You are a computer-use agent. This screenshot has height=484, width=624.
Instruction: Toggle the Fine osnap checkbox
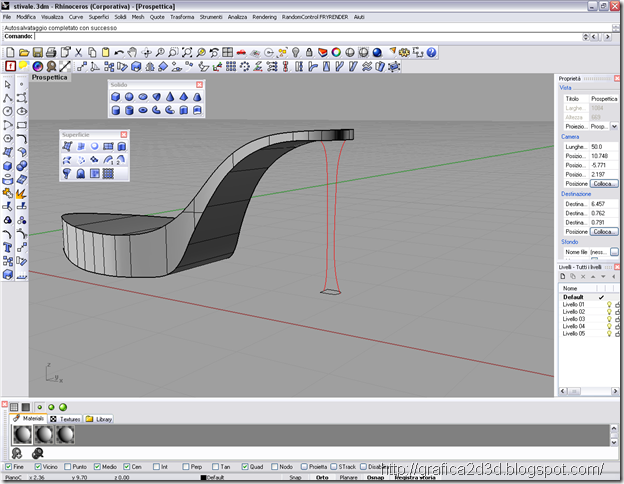pyautogui.click(x=8, y=466)
